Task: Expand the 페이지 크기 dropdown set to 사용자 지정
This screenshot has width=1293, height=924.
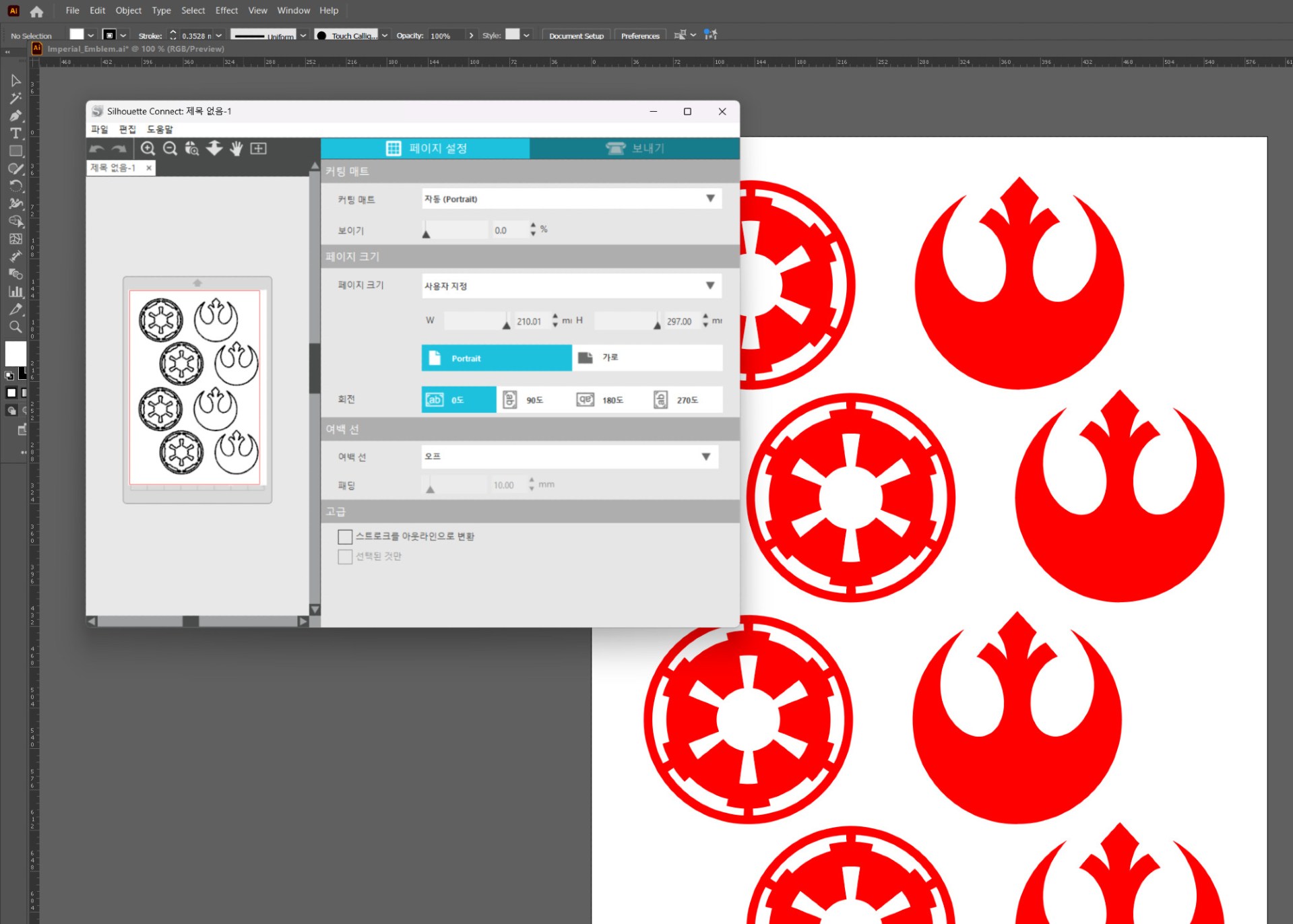Action: (571, 286)
